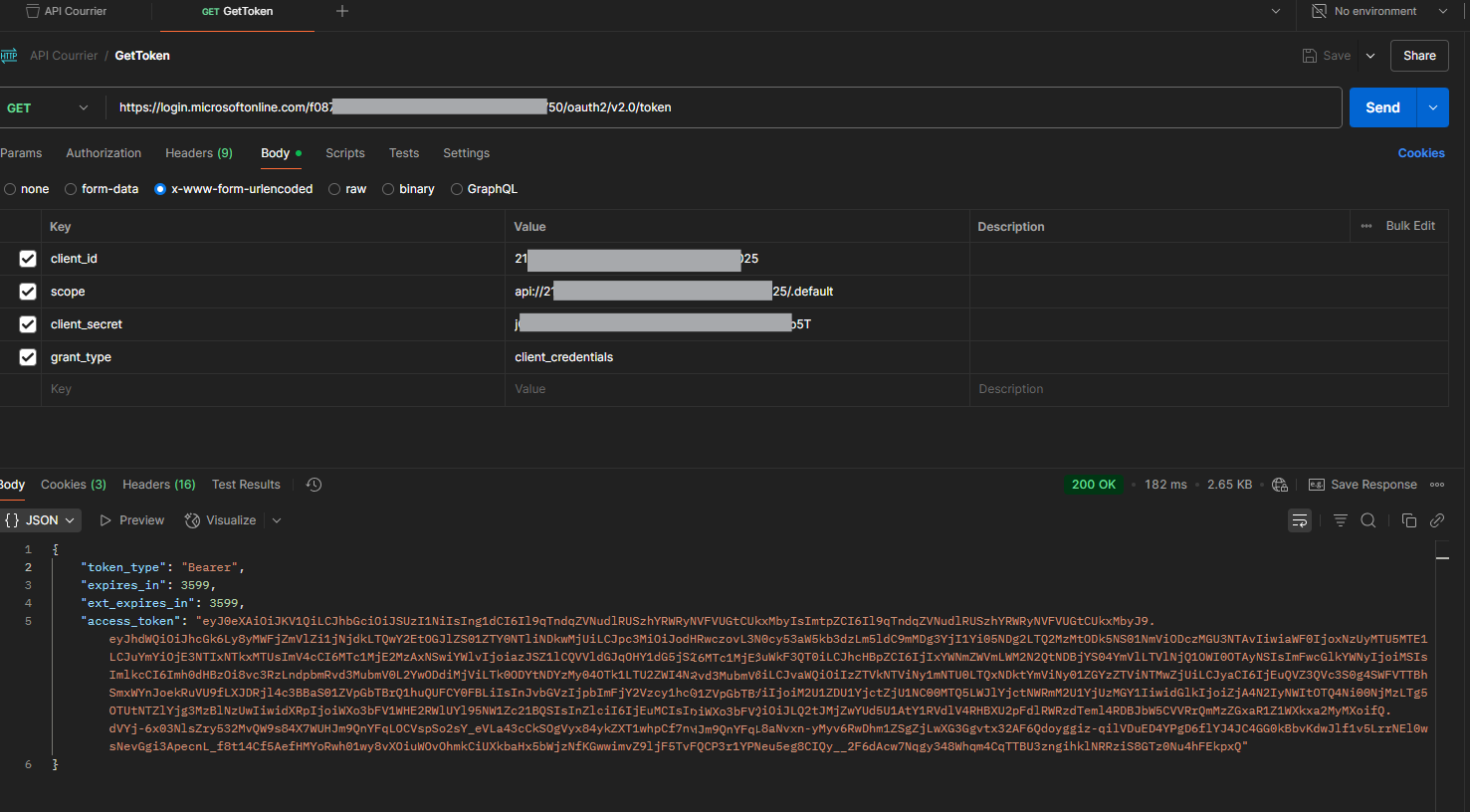Switch to the Authorization tab
The width and height of the screenshot is (1470, 812).
point(104,153)
